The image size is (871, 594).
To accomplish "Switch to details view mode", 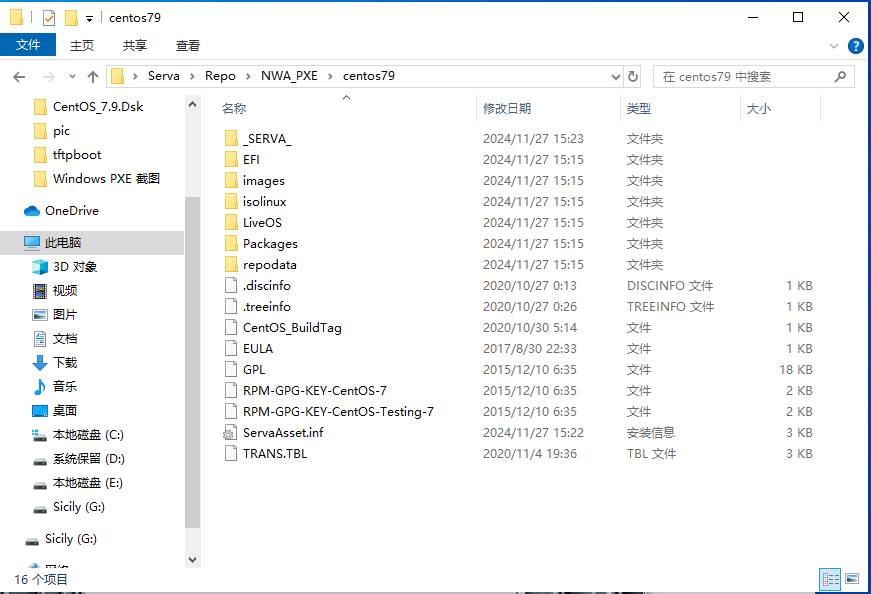I will (x=830, y=579).
